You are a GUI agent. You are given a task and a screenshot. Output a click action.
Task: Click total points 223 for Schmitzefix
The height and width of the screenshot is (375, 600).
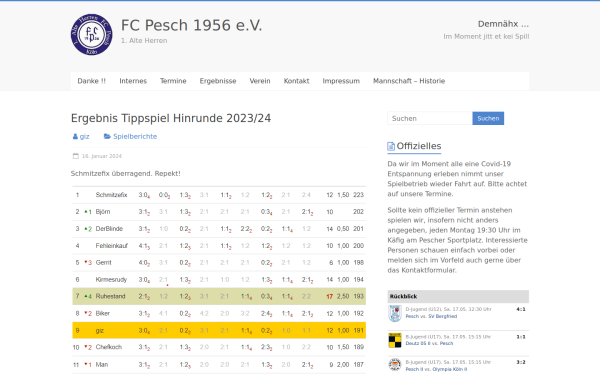pos(358,195)
